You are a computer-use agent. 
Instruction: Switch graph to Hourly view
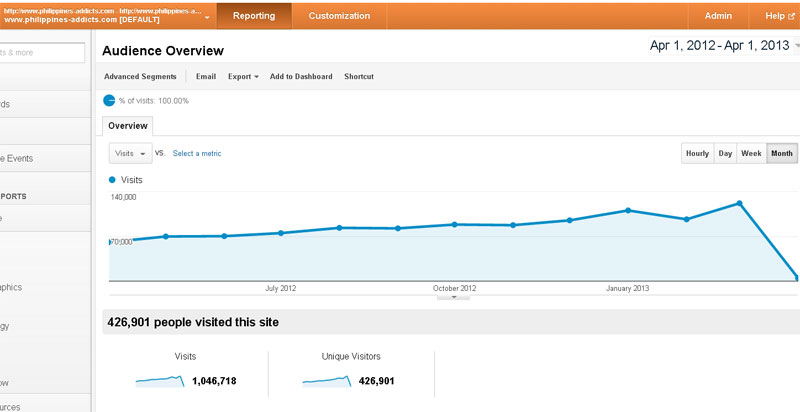pos(697,153)
